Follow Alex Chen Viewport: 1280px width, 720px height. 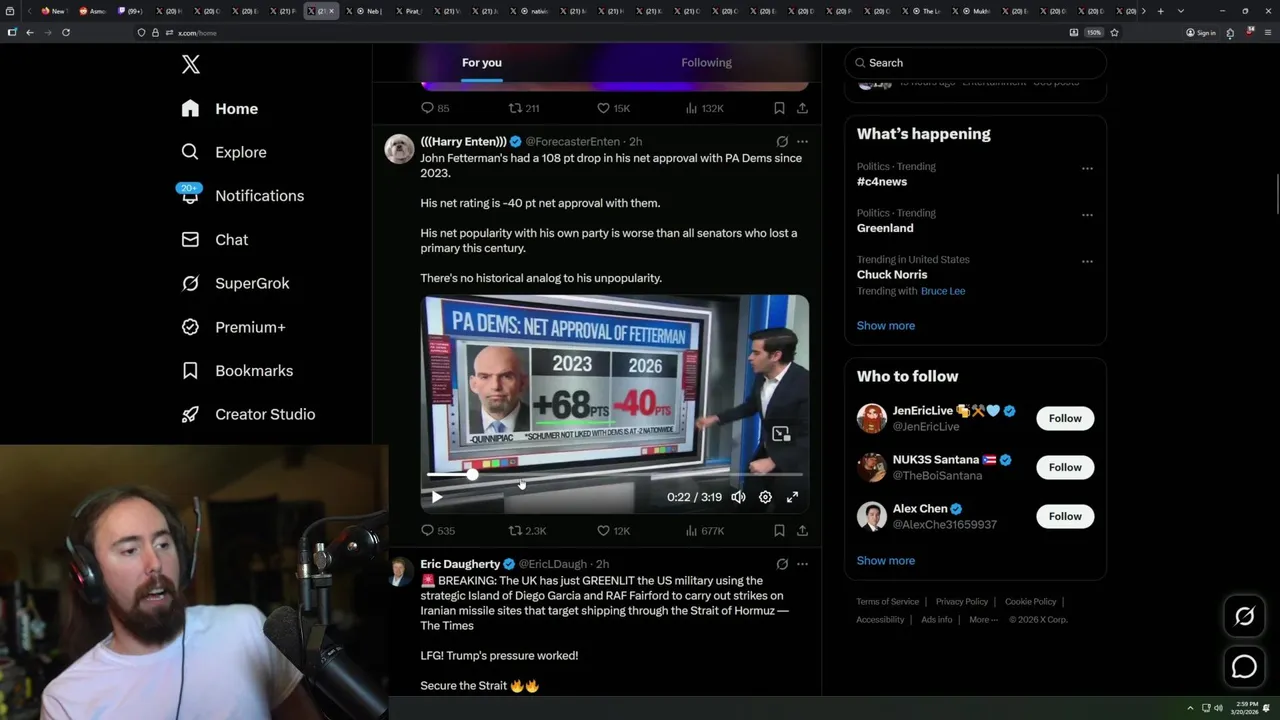(x=1065, y=516)
